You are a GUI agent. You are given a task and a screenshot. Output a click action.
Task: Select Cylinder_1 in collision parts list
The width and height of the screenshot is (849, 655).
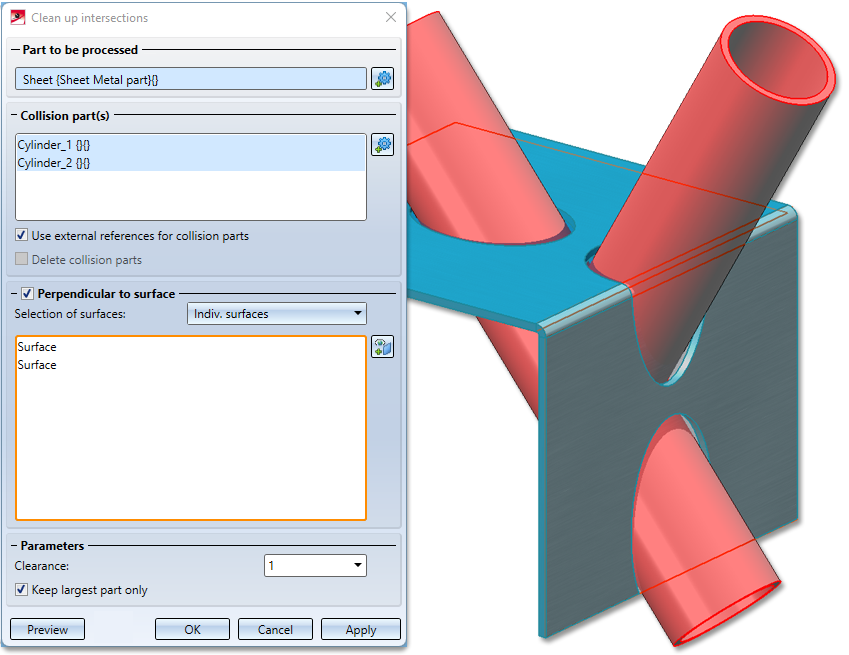[191, 145]
